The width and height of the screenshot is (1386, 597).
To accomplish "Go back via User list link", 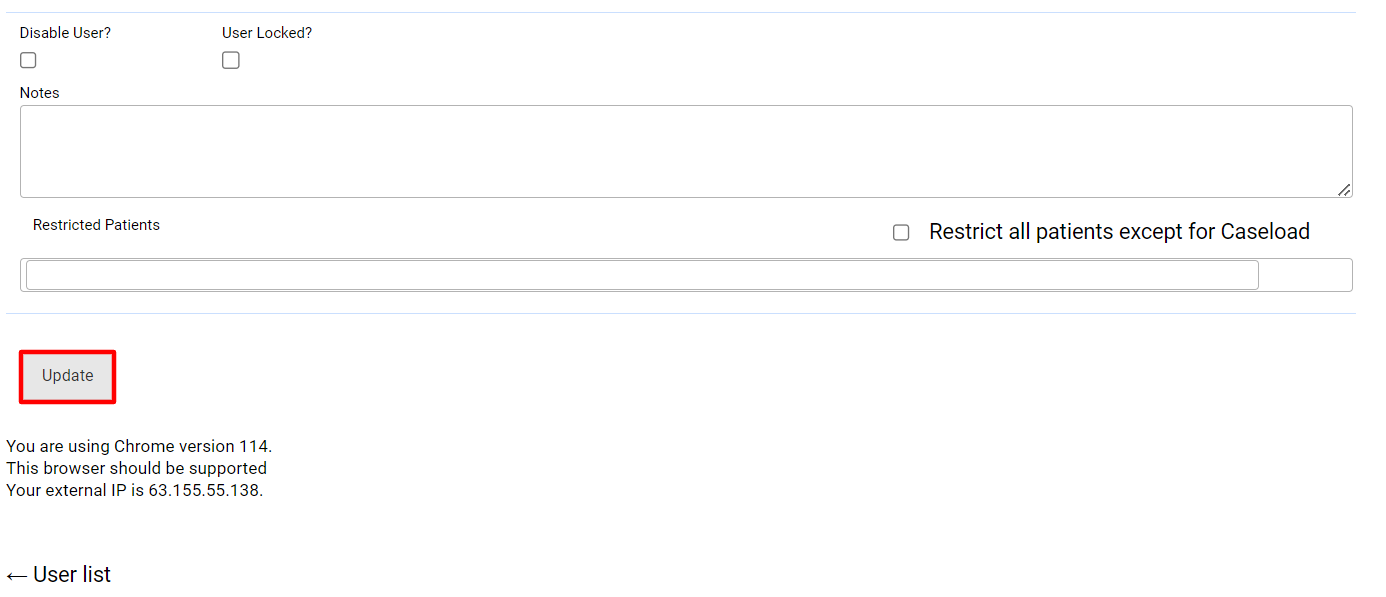I will (x=71, y=575).
